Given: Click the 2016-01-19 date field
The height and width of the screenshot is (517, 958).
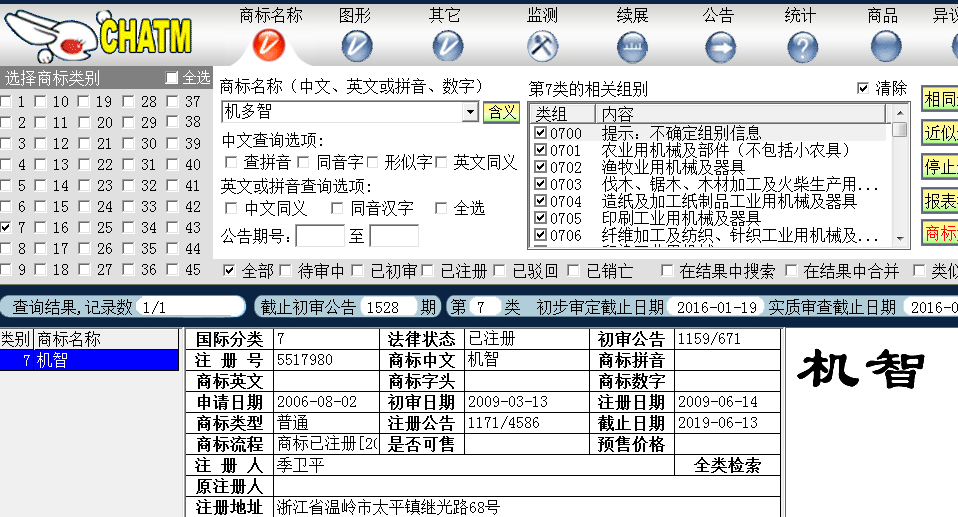Looking at the screenshot, I should 716,307.
